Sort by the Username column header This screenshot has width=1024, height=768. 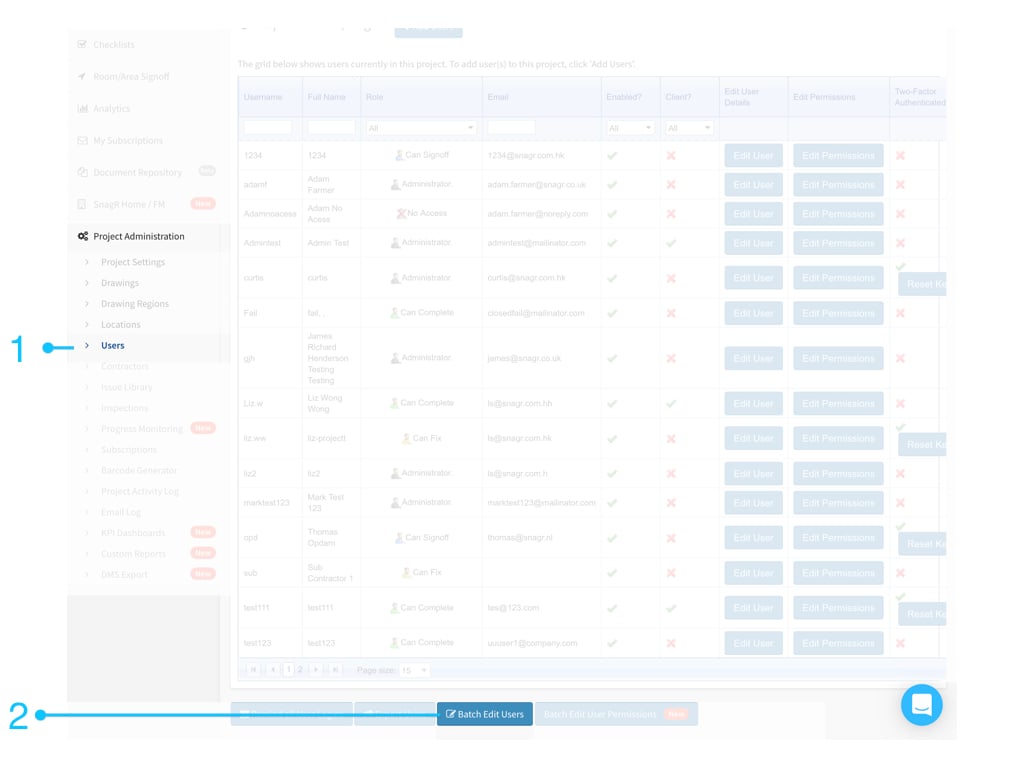(263, 97)
